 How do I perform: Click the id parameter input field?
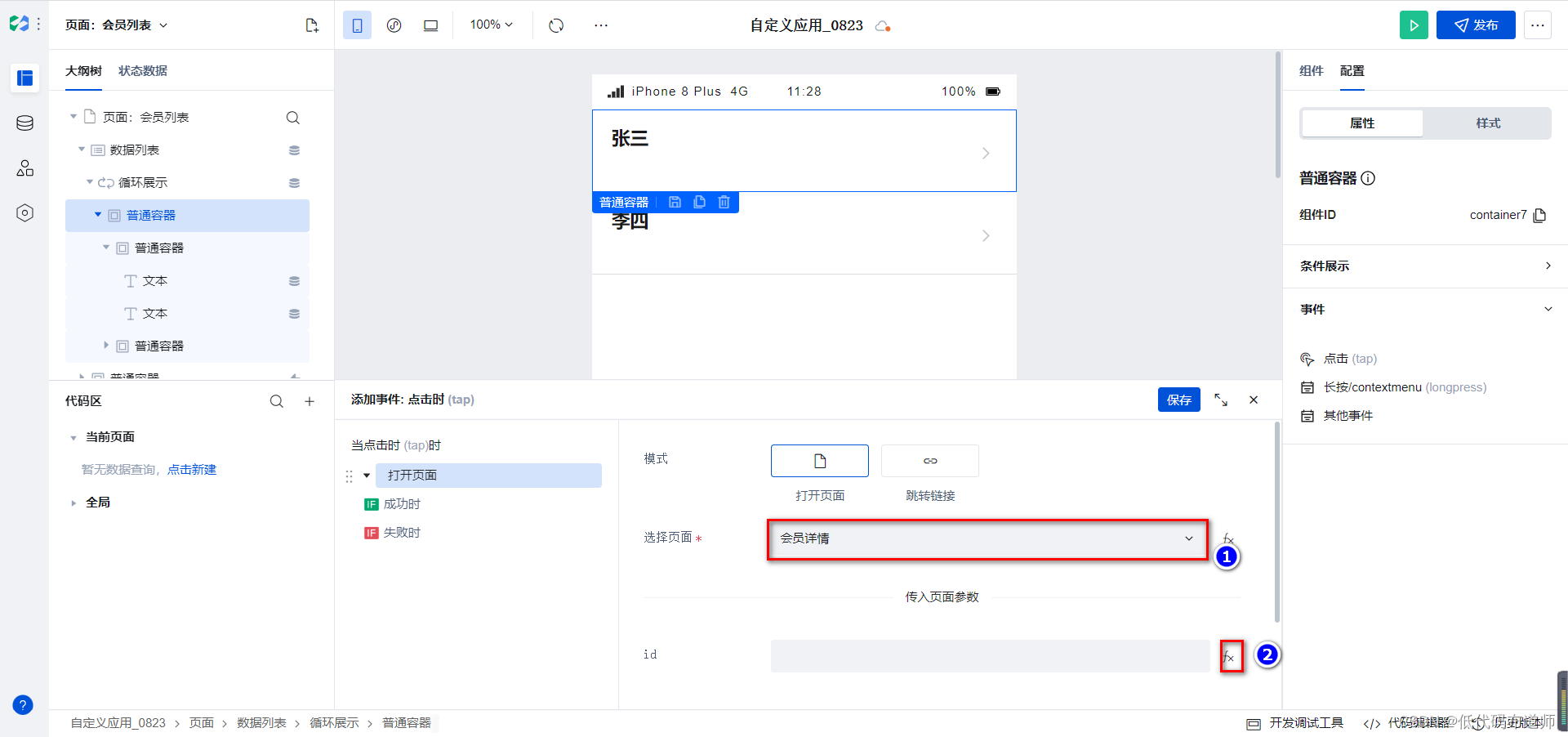coord(990,656)
